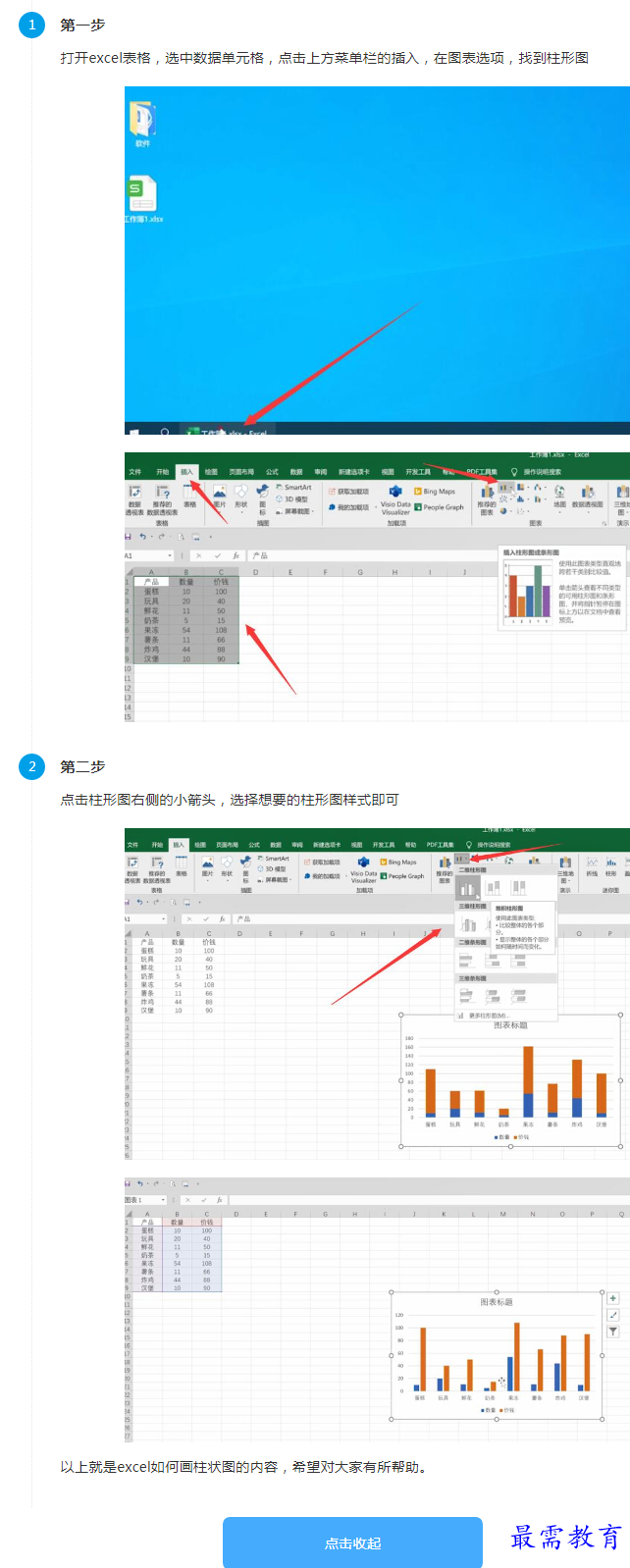The image size is (630, 1568).
Task: Open the 软件 folder on the desktop screenshot
Action: point(143,124)
